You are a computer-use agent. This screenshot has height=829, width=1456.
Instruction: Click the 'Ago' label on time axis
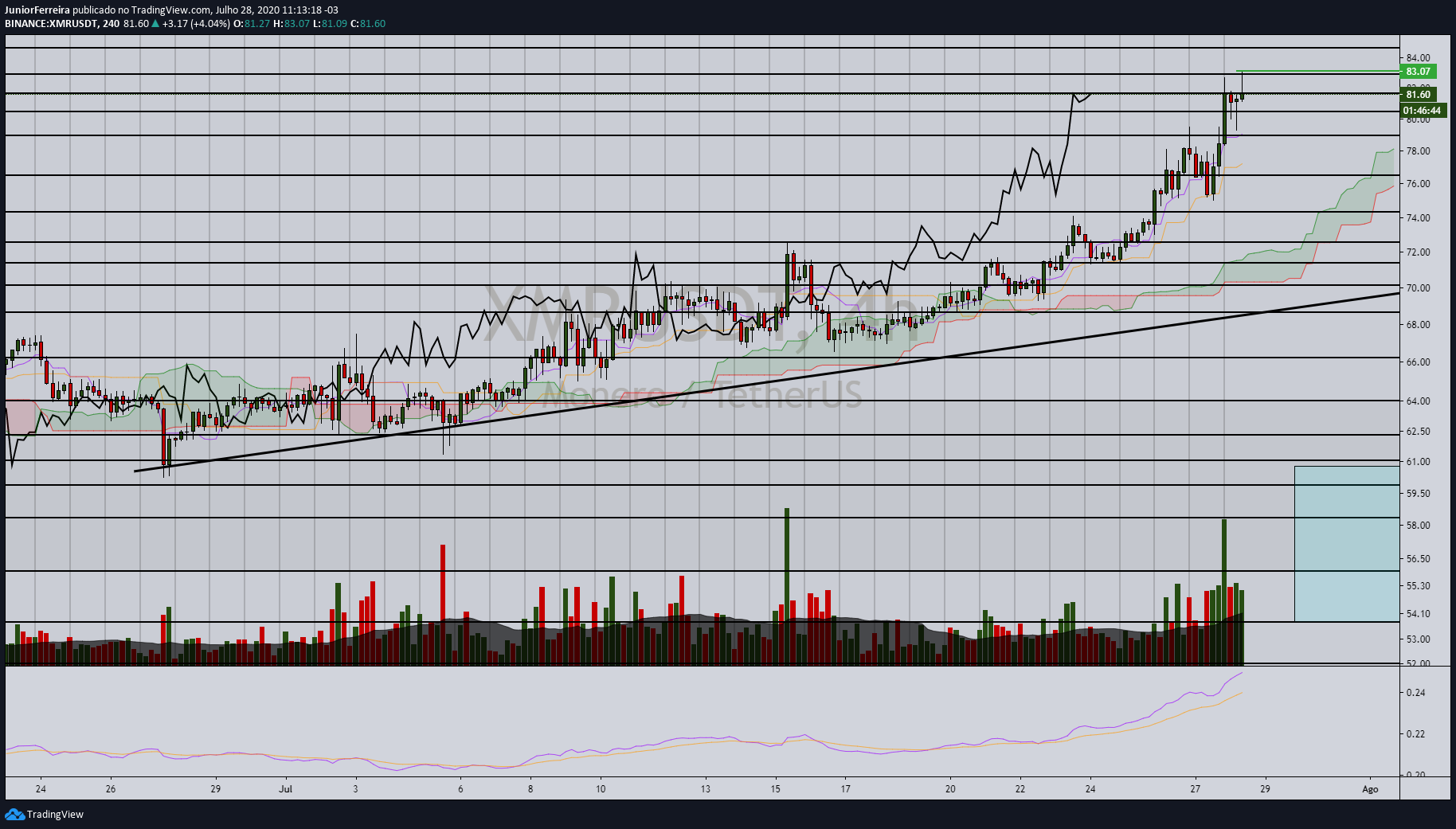[x=1370, y=789]
